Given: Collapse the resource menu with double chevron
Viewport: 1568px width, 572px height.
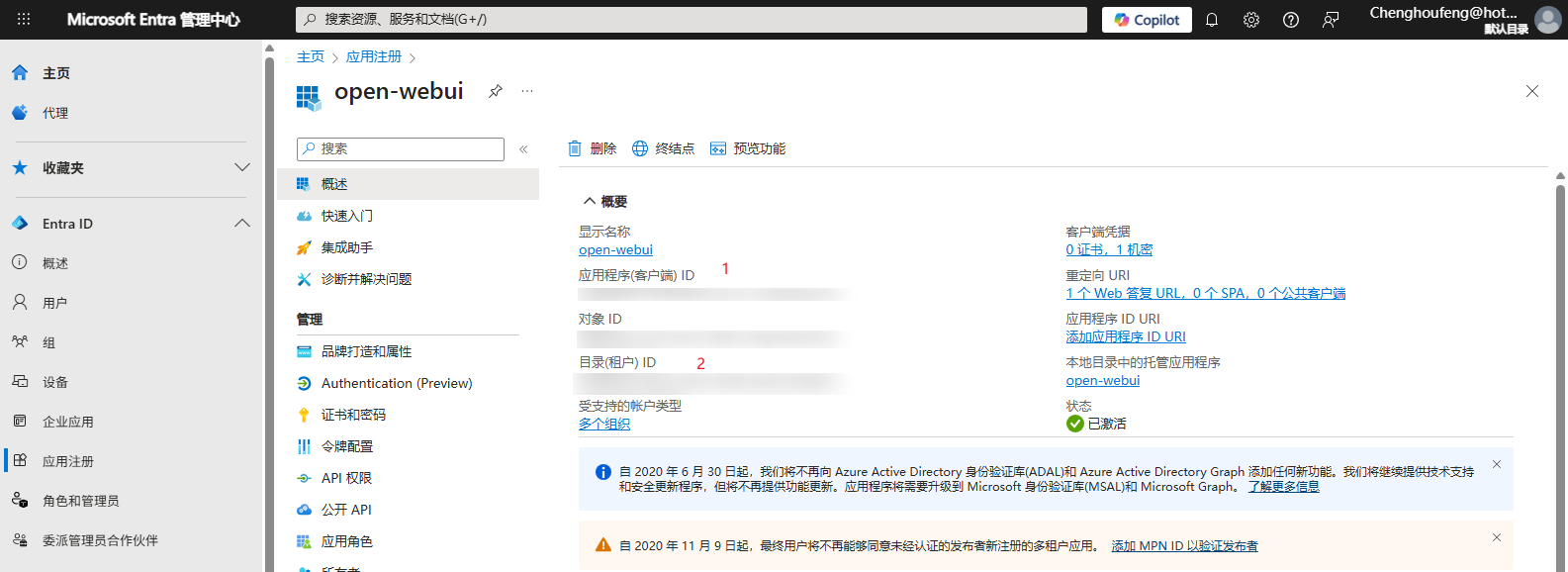Looking at the screenshot, I should (523, 149).
